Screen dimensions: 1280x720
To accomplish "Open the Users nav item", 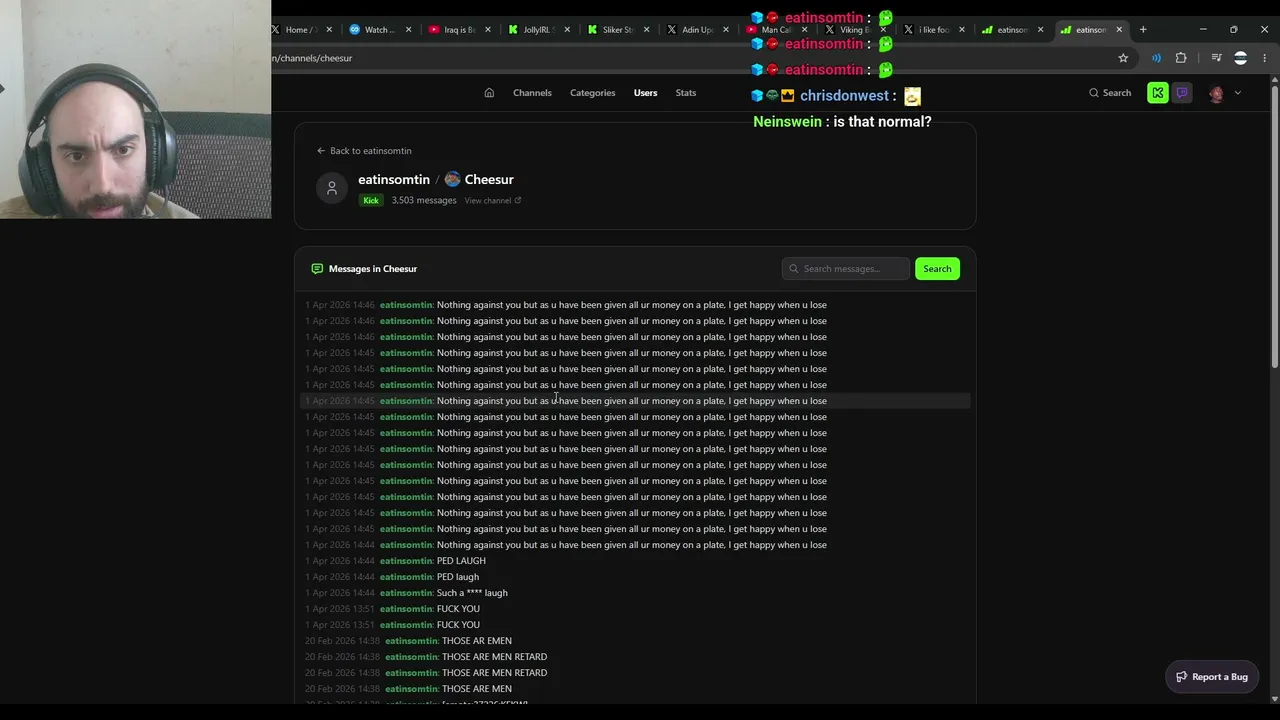I will point(645,93).
